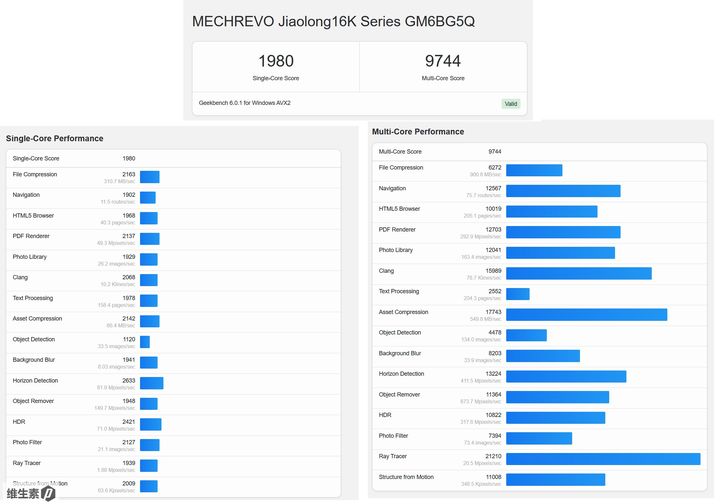Click the Multi-Core Ray Tracer blue bar
720x504 pixels.
tap(603, 459)
